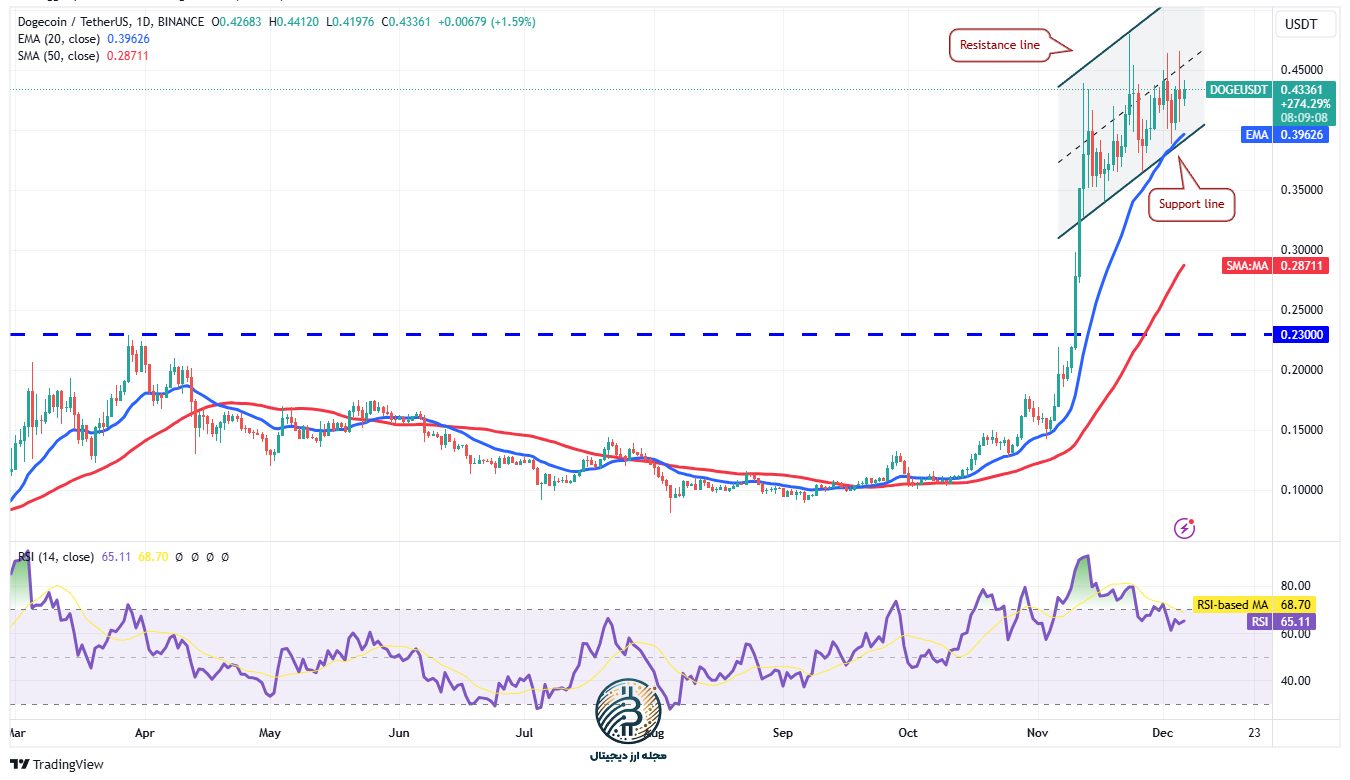This screenshot has height=780, width=1350.
Task: Select the SMA (50, close) indicator legend
Action: coord(56,56)
